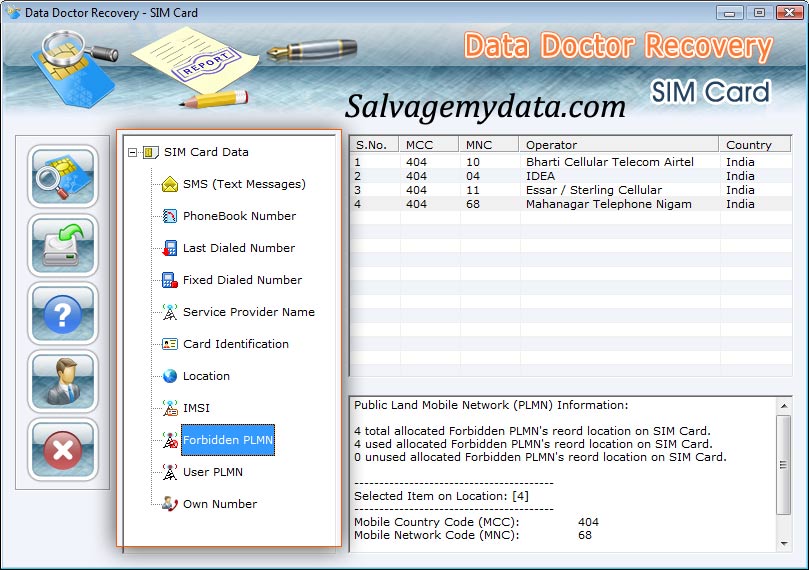The height and width of the screenshot is (570, 809).
Task: Collapse the SIM Card Data tree node
Action: tap(133, 152)
